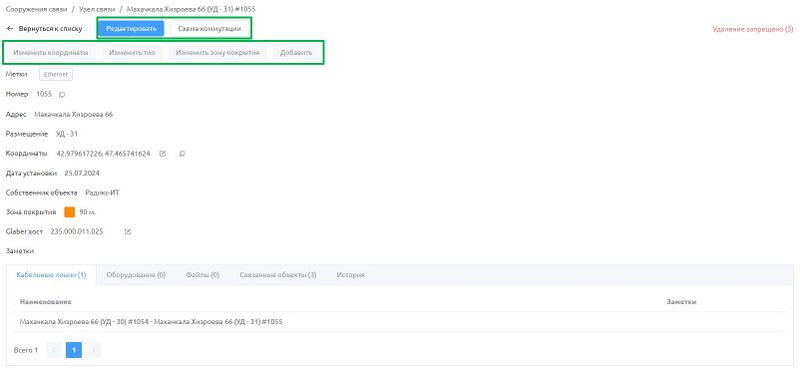The width and height of the screenshot is (800, 372).
Task: Go to previous page arrow
Action: 54,350
